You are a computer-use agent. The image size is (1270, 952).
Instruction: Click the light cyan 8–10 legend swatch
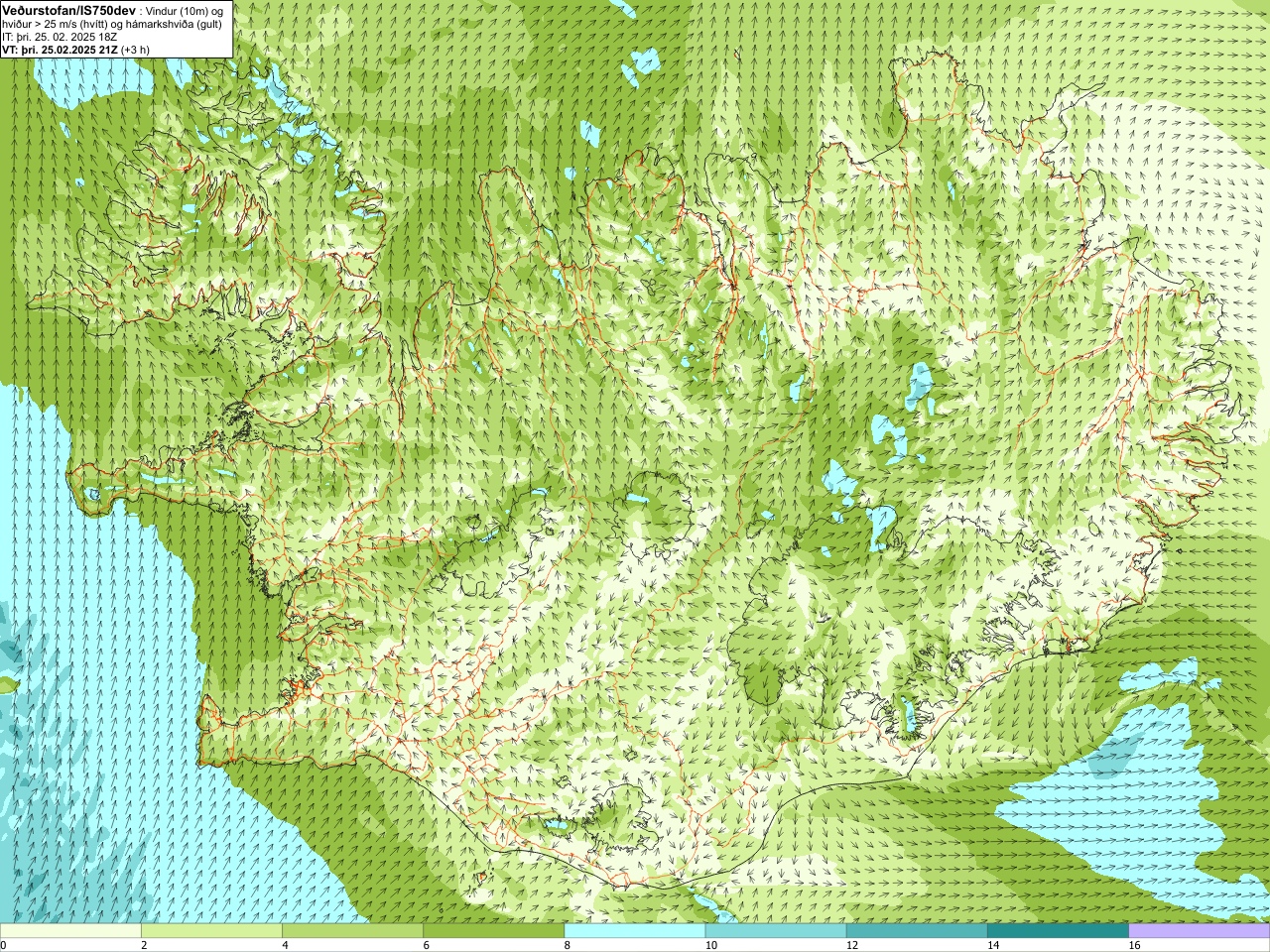pyautogui.click(x=635, y=931)
